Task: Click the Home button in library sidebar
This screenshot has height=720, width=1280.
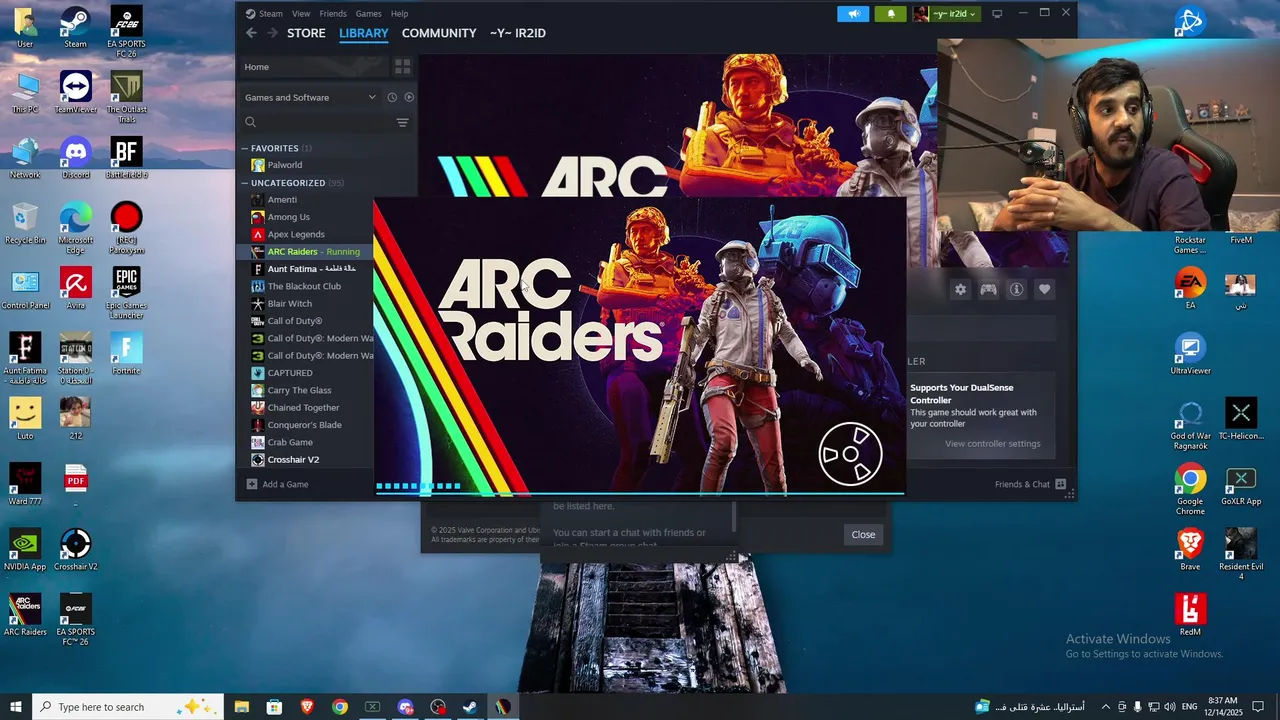Action: (313, 67)
